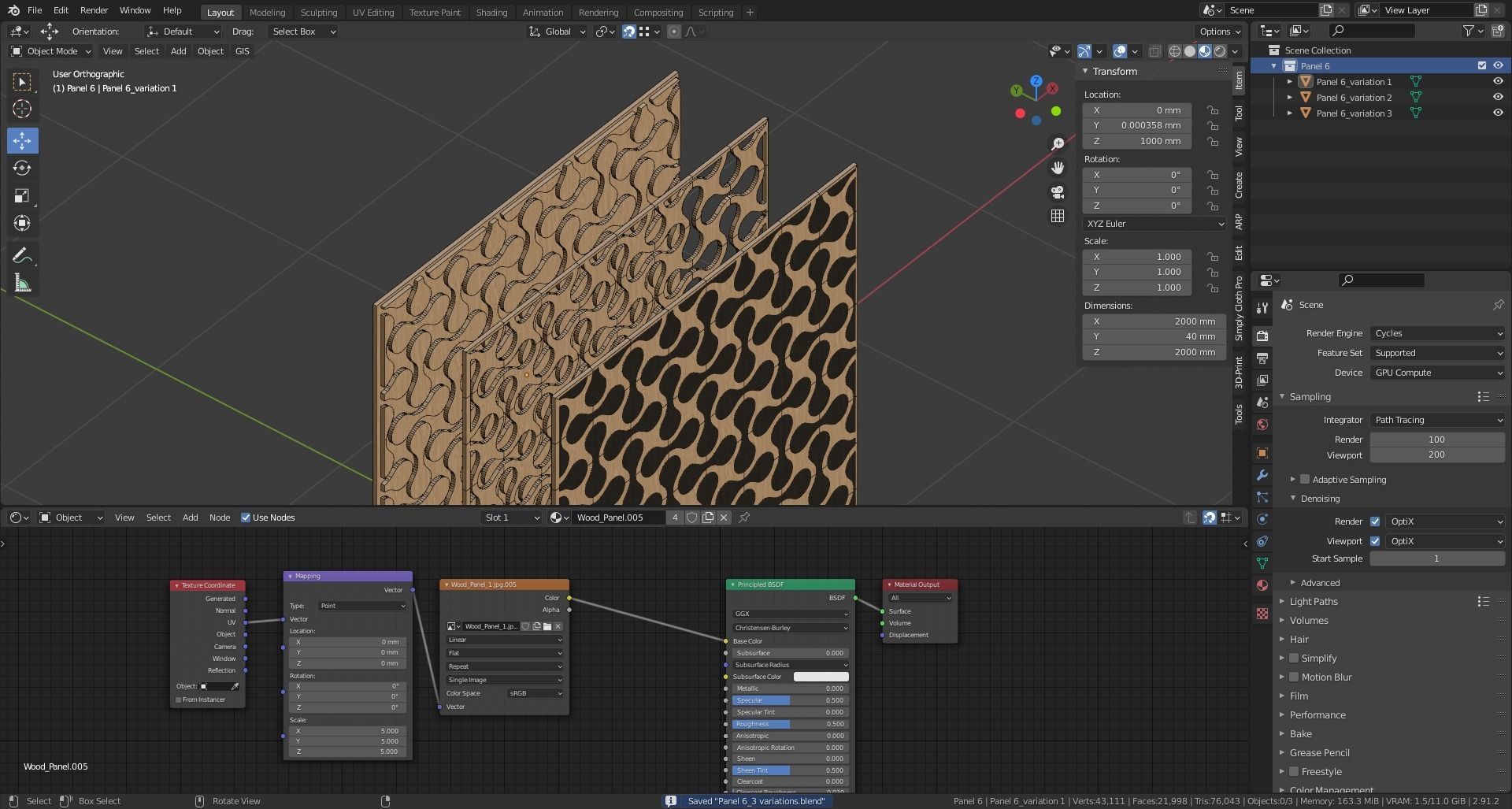Image resolution: width=1512 pixels, height=809 pixels.
Task: Open Output properties tab icon
Action: pos(1262,358)
